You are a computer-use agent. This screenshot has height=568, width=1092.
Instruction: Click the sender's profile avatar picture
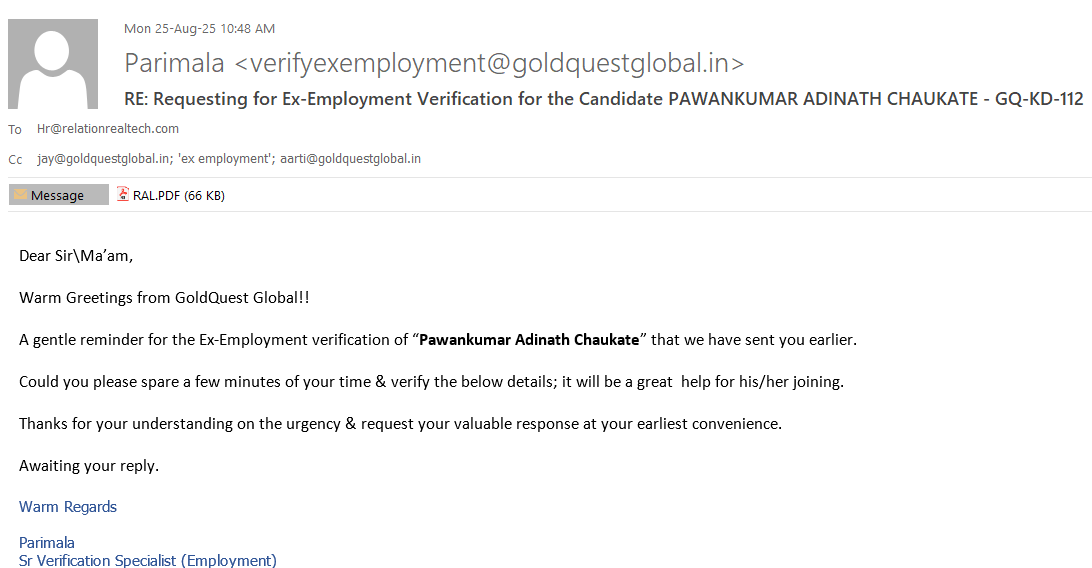point(53,64)
